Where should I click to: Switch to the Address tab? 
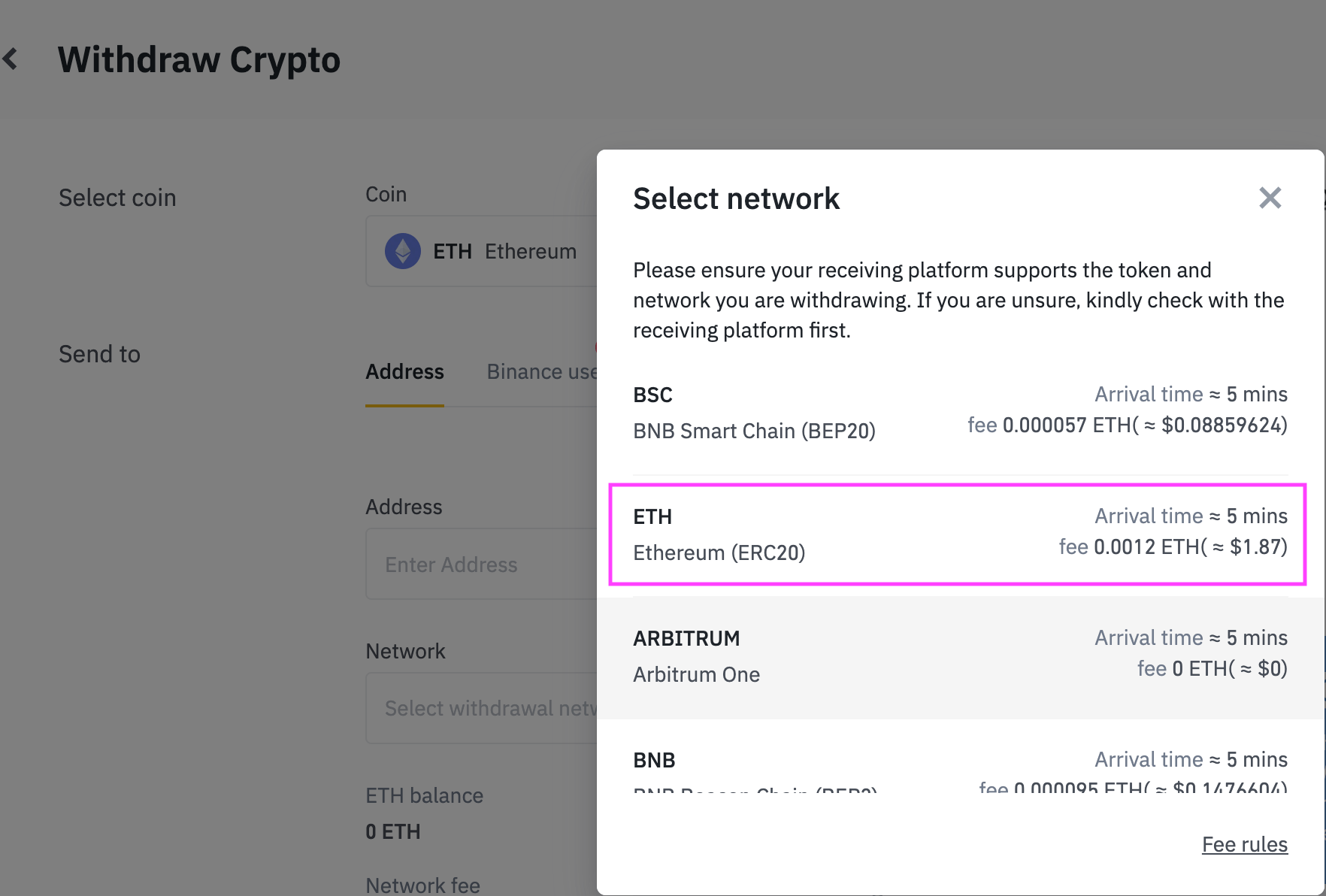404,372
